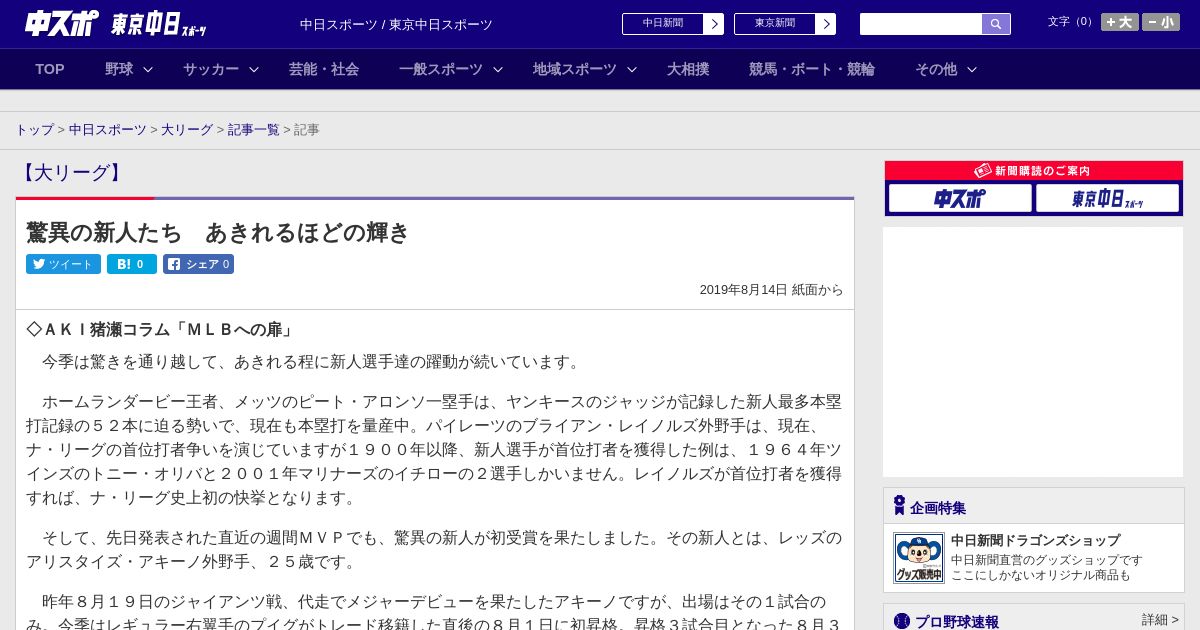Click the 【大リーグ】 section heading
The image size is (1200, 630).
(72, 173)
